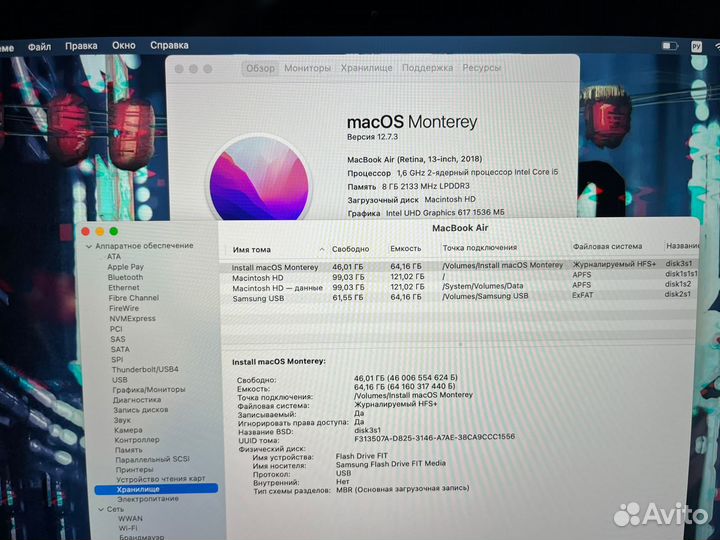
Task: Click the РУ input language icon
Action: point(696,46)
